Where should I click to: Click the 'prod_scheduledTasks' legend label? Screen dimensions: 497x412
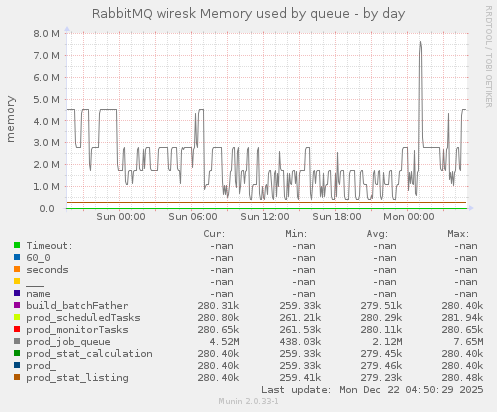[x=83, y=318]
